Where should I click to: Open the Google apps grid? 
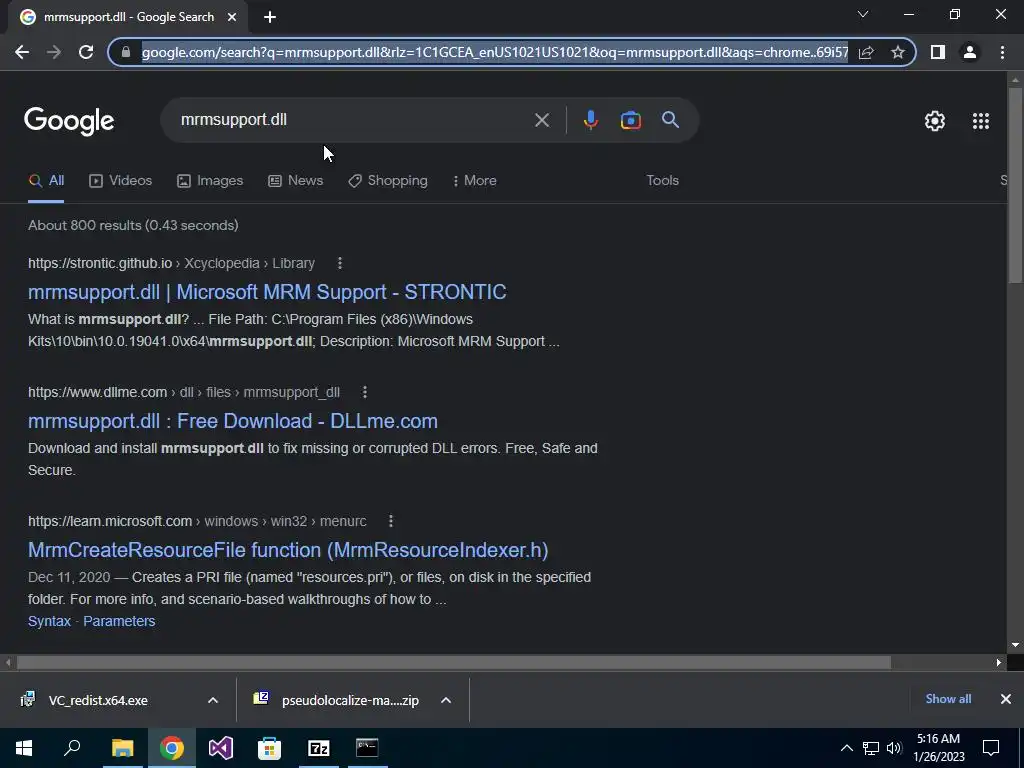click(x=981, y=121)
